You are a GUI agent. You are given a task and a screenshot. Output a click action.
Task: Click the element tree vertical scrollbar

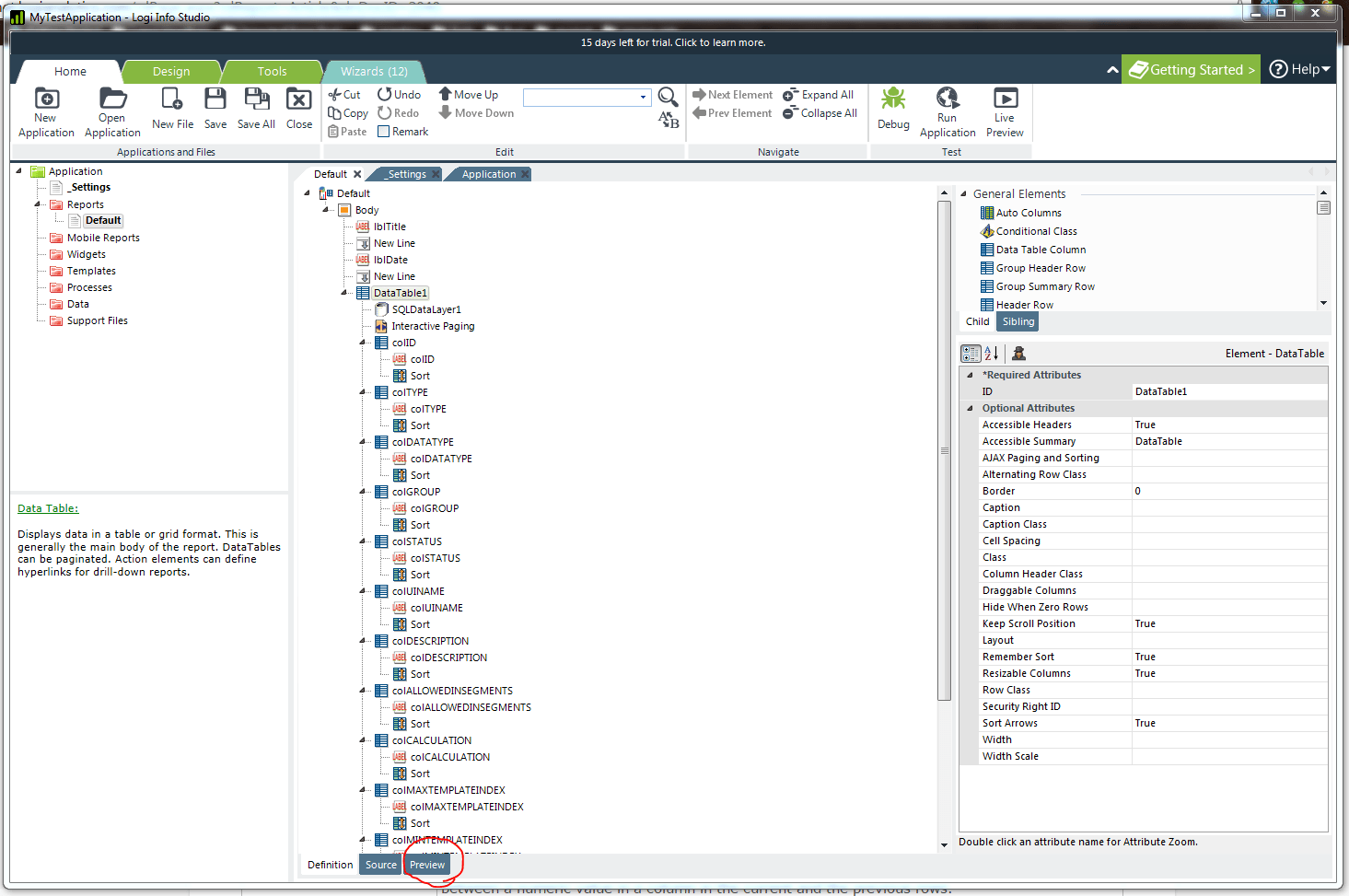(944, 451)
